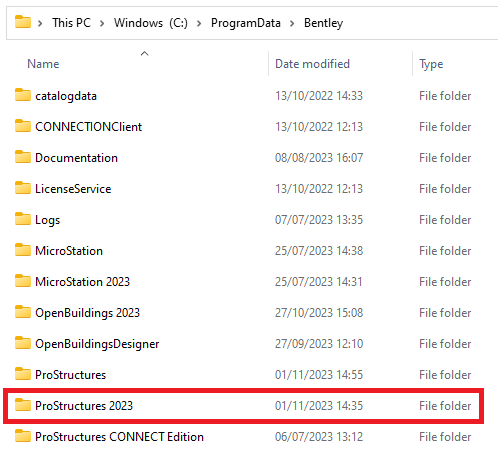Click date 06/07/2023 13:12
The height and width of the screenshot is (455, 498).
319,437
